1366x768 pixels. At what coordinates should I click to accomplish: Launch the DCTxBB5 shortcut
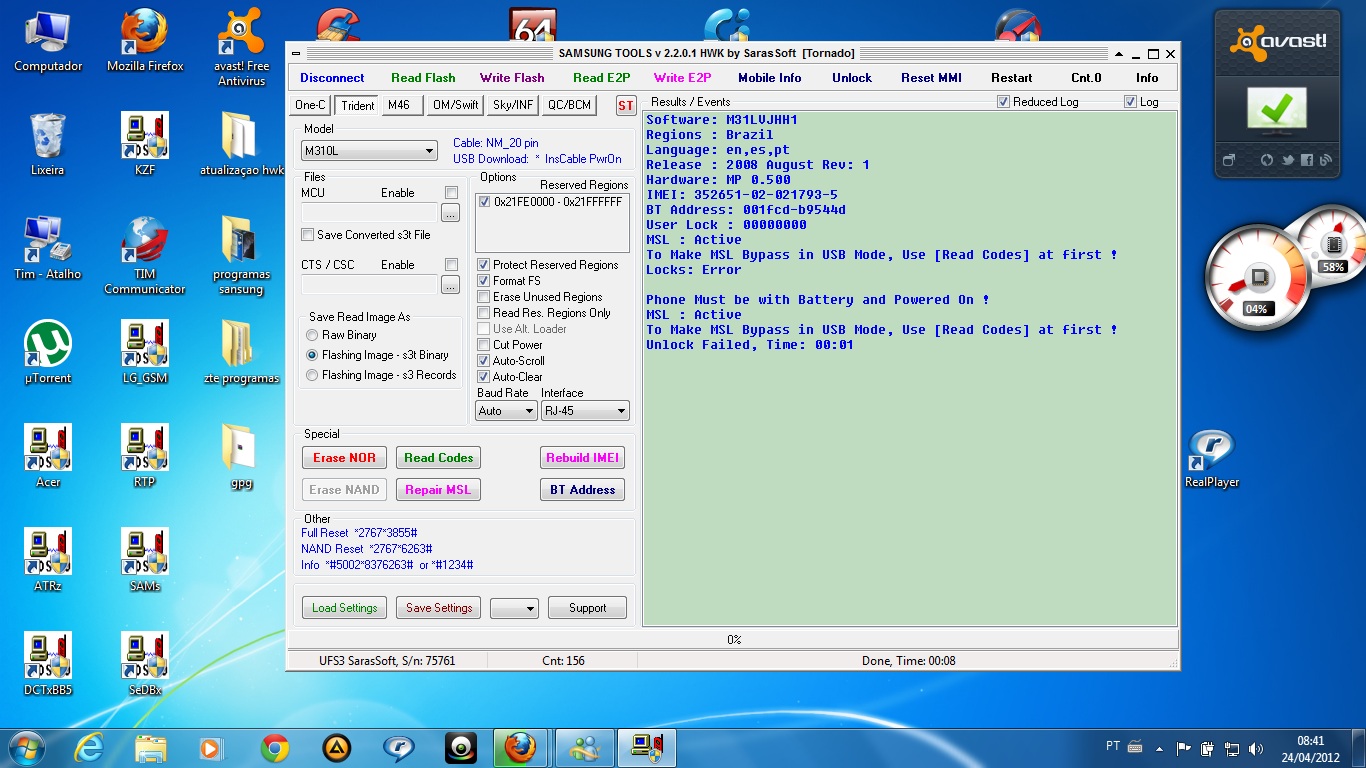[48, 665]
